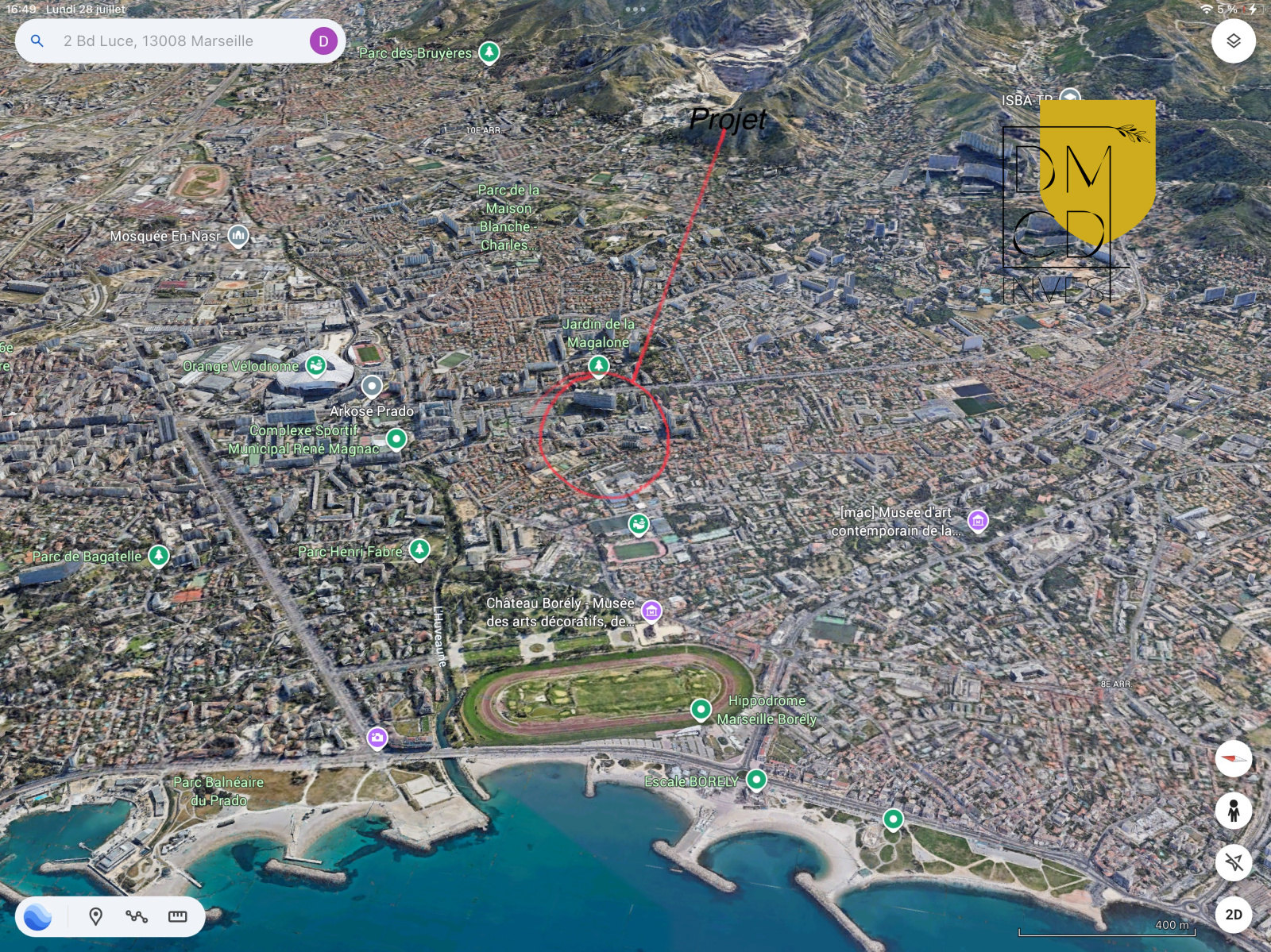The height and width of the screenshot is (952, 1271).
Task: Activate the Street View pegman
Action: [x=1233, y=811]
